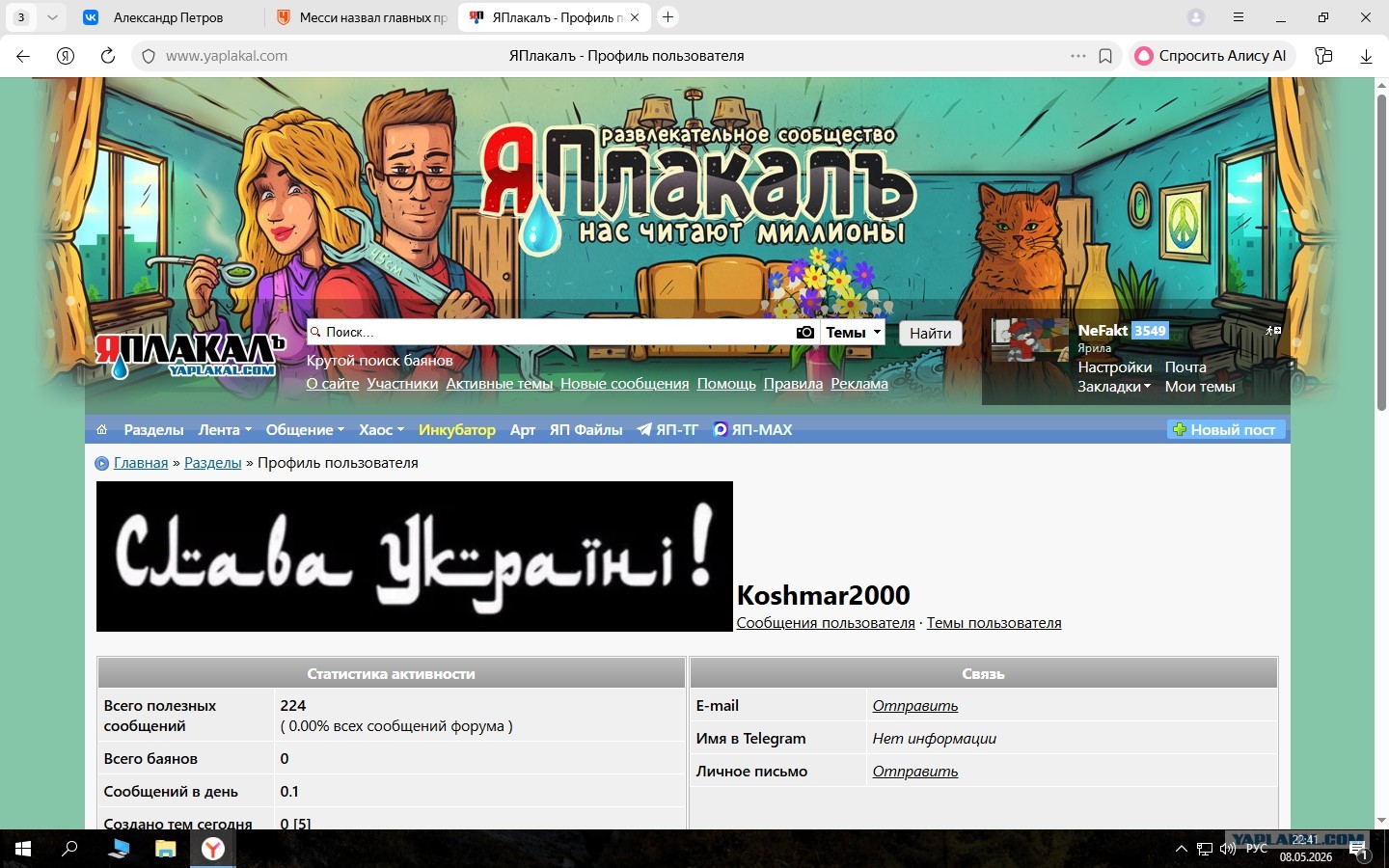Viewport: 1389px width, 868px height.
Task: Expand the Закладки dropdown
Action: (x=1114, y=387)
